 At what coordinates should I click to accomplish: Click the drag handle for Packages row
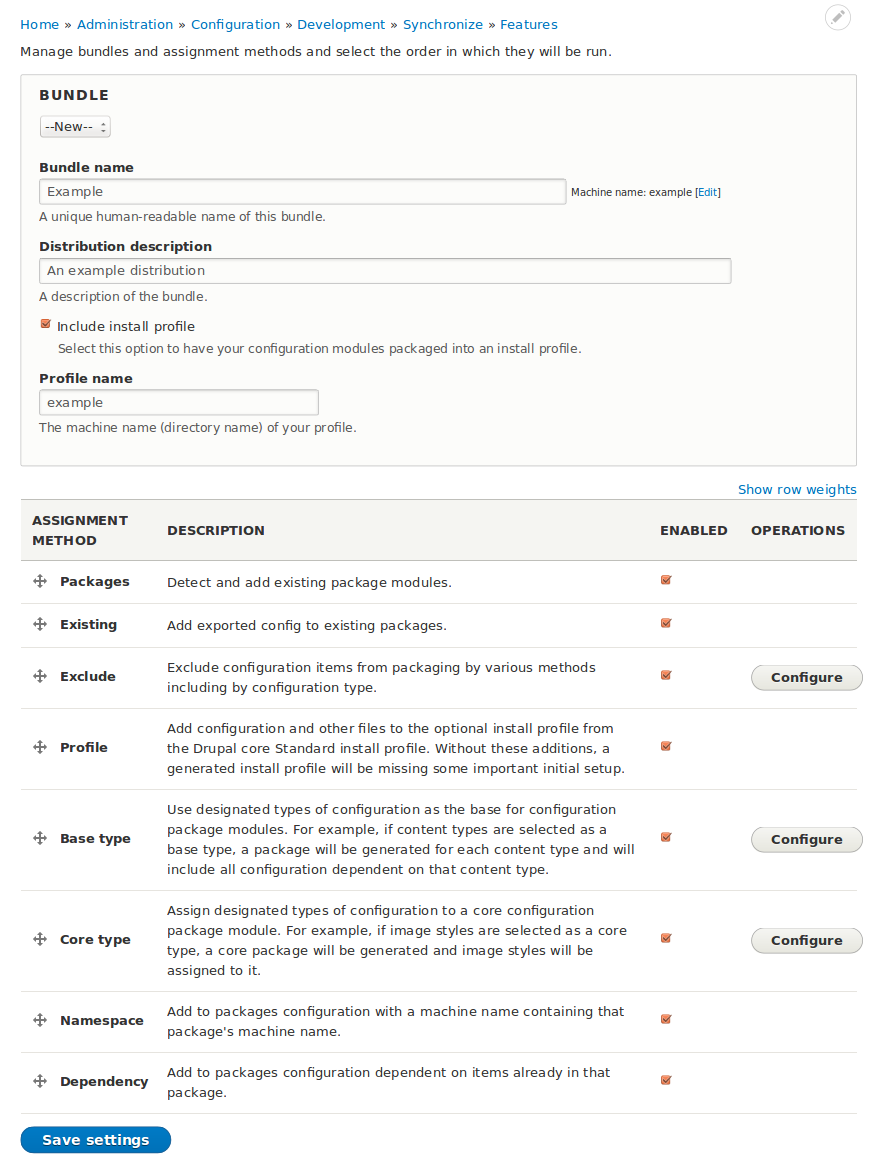[x=40, y=581]
